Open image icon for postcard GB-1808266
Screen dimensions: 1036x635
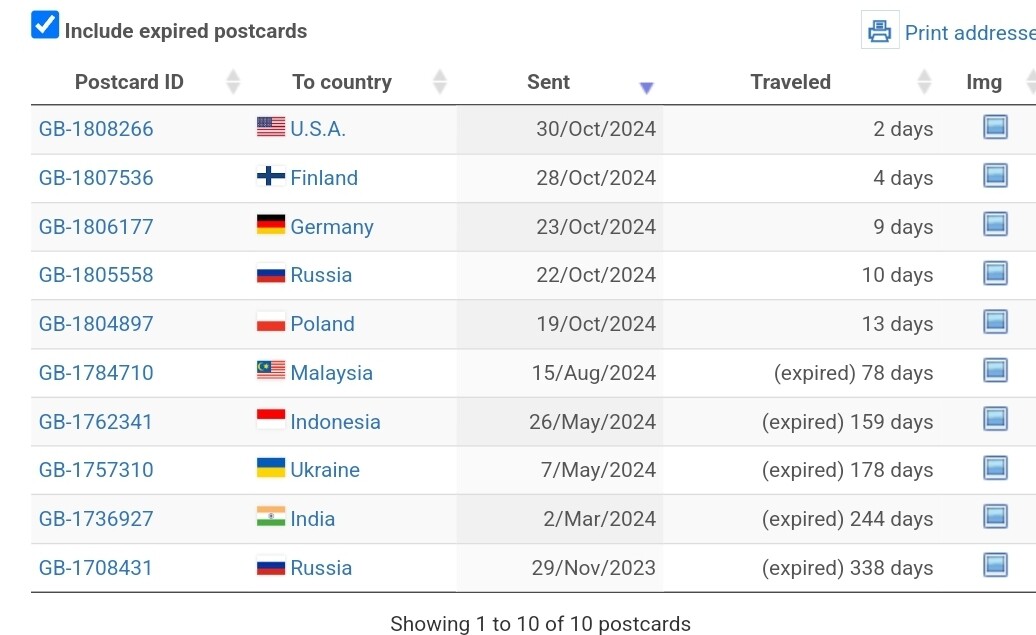[995, 127]
